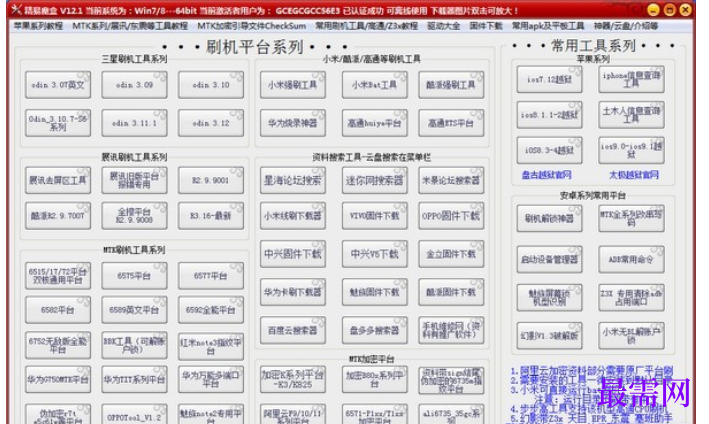The height and width of the screenshot is (424, 709).
Task: Click 酷派固件下载 button
Action: 451,292
